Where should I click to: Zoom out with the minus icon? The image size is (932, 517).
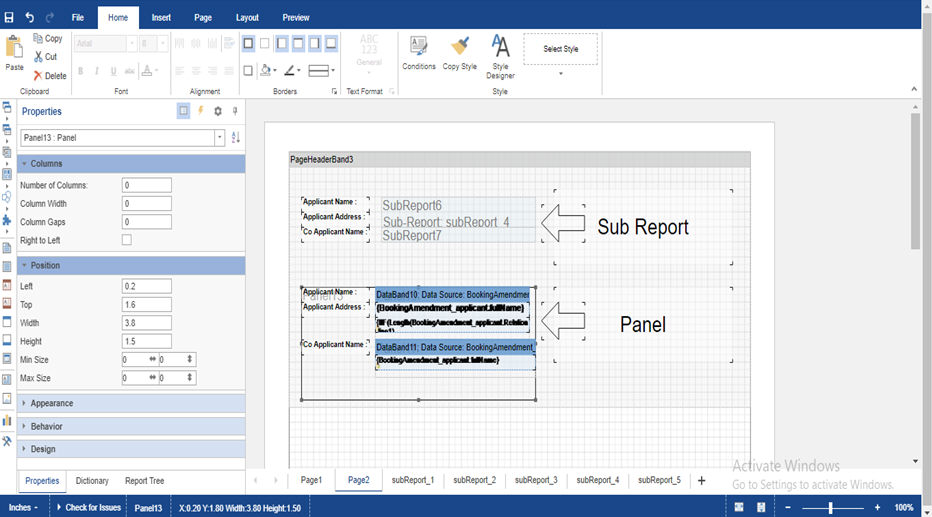tap(788, 507)
